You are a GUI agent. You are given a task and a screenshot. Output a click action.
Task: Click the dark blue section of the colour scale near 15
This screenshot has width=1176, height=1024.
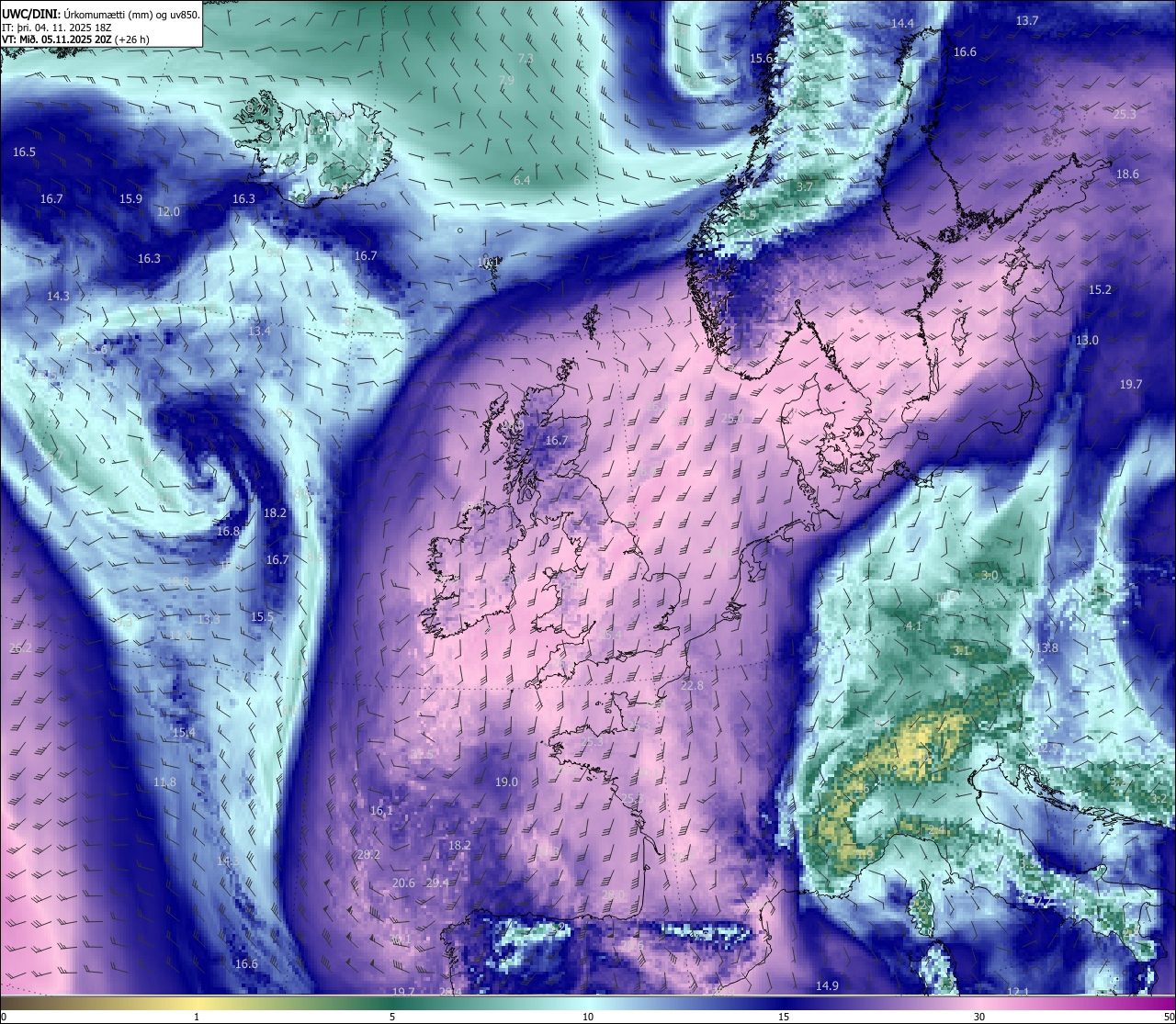click(784, 1002)
